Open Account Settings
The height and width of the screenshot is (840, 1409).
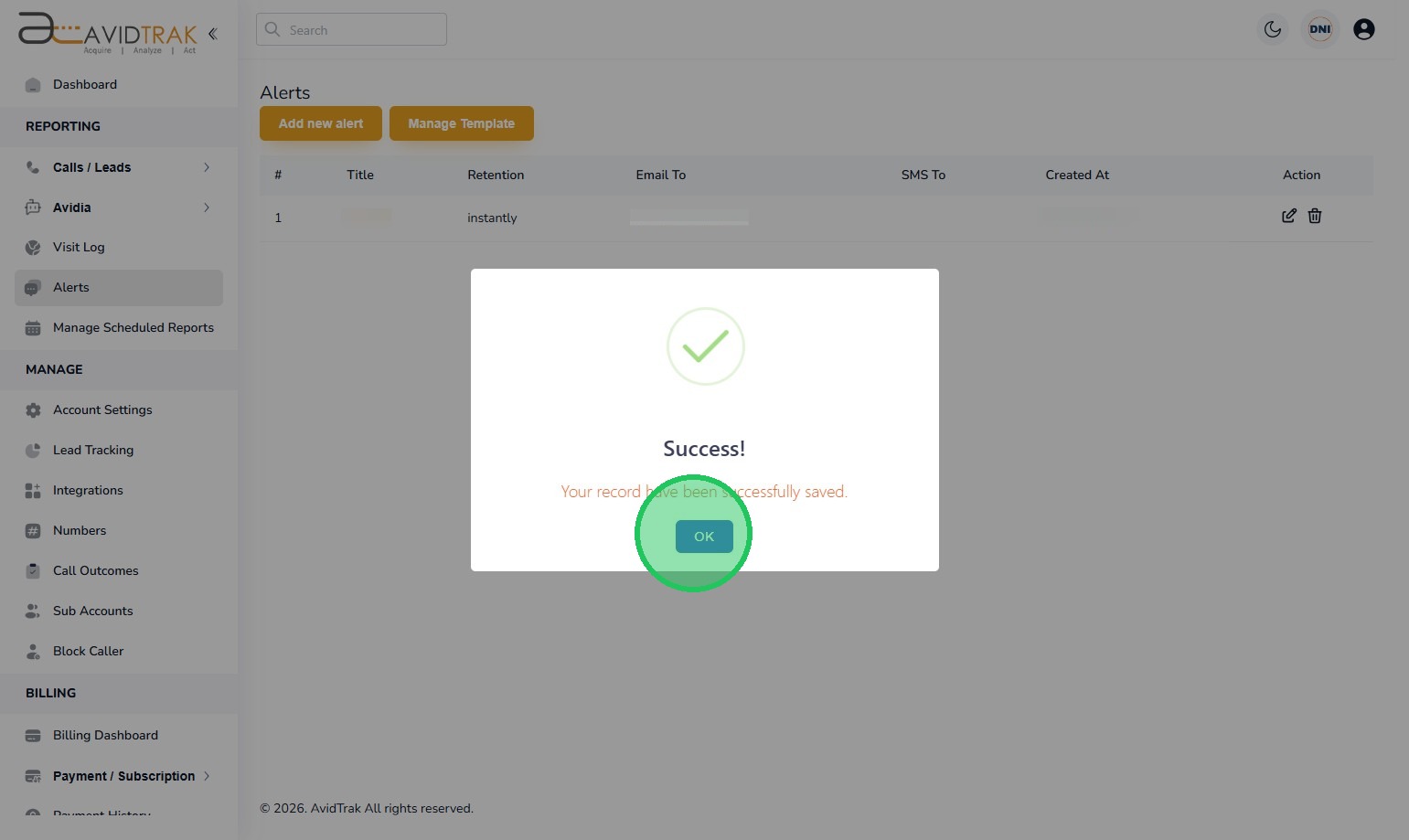tap(102, 409)
